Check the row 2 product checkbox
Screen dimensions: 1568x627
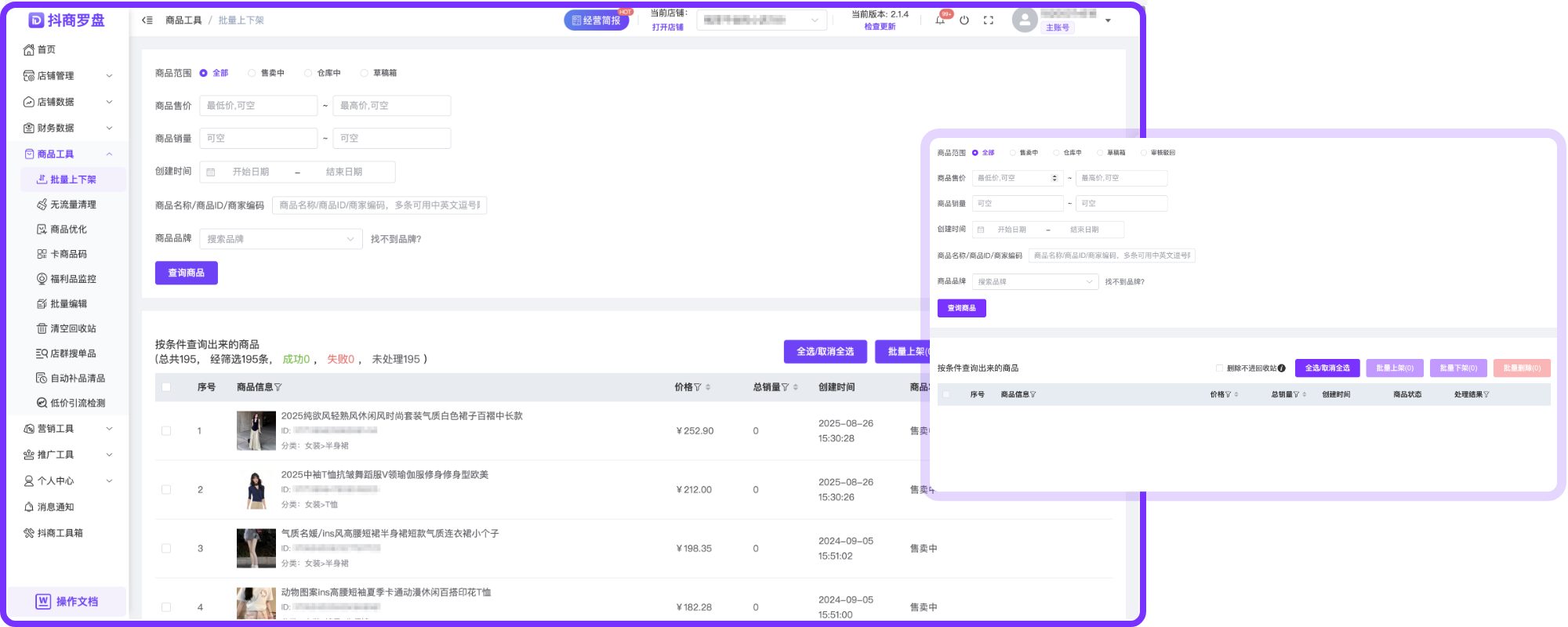click(166, 490)
